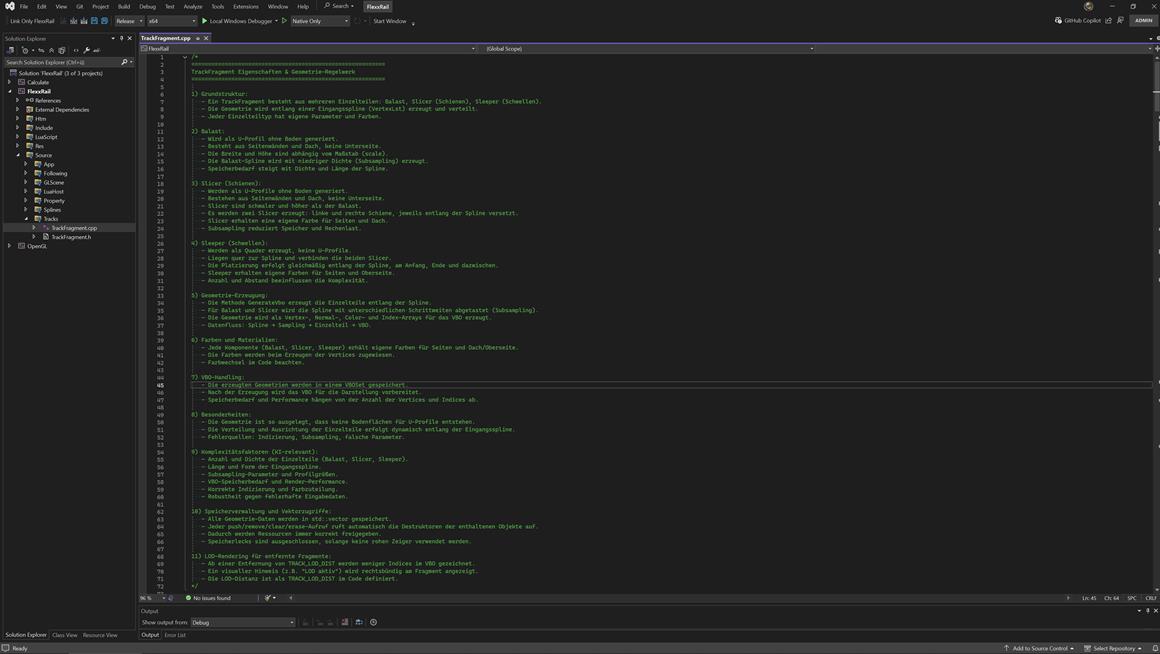Open the File menu
The image size is (1160, 654).
tap(24, 6)
